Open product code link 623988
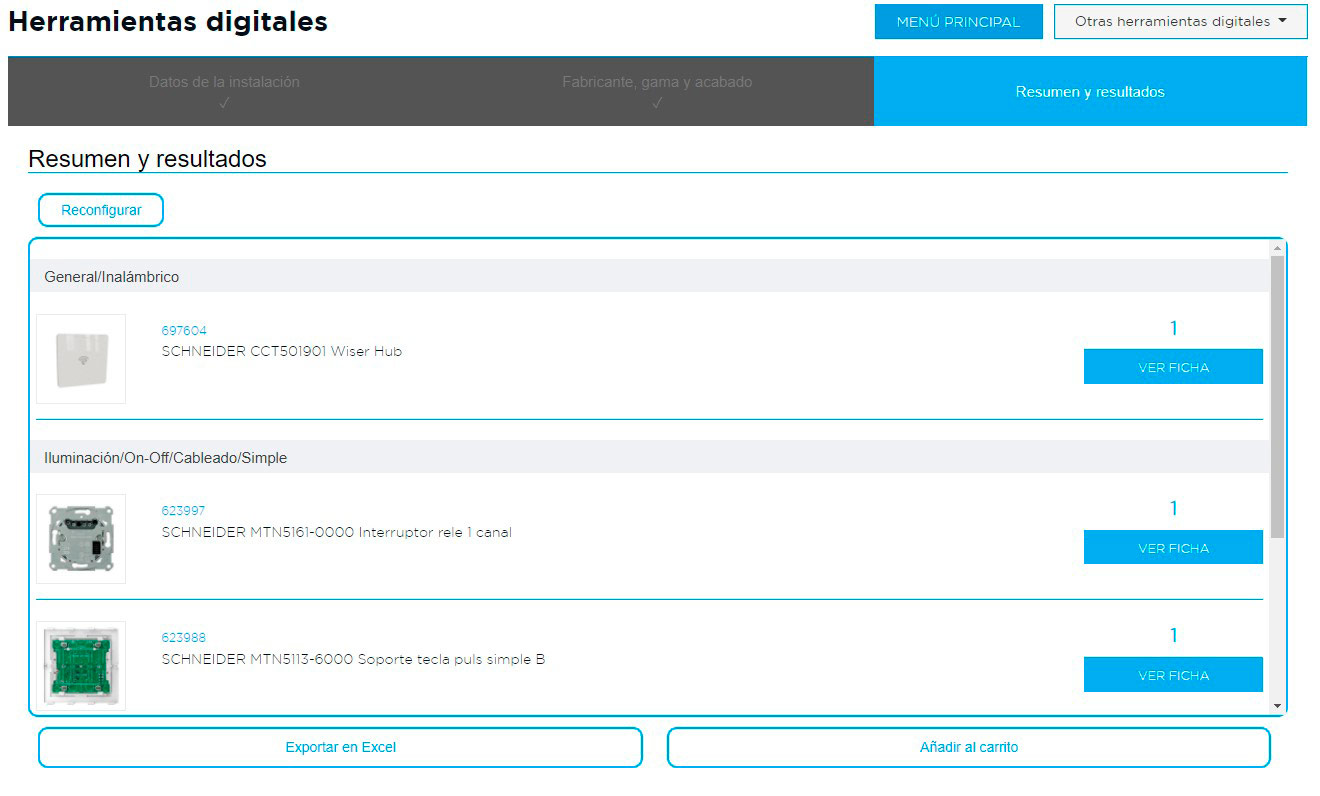The image size is (1320, 796). tap(184, 637)
